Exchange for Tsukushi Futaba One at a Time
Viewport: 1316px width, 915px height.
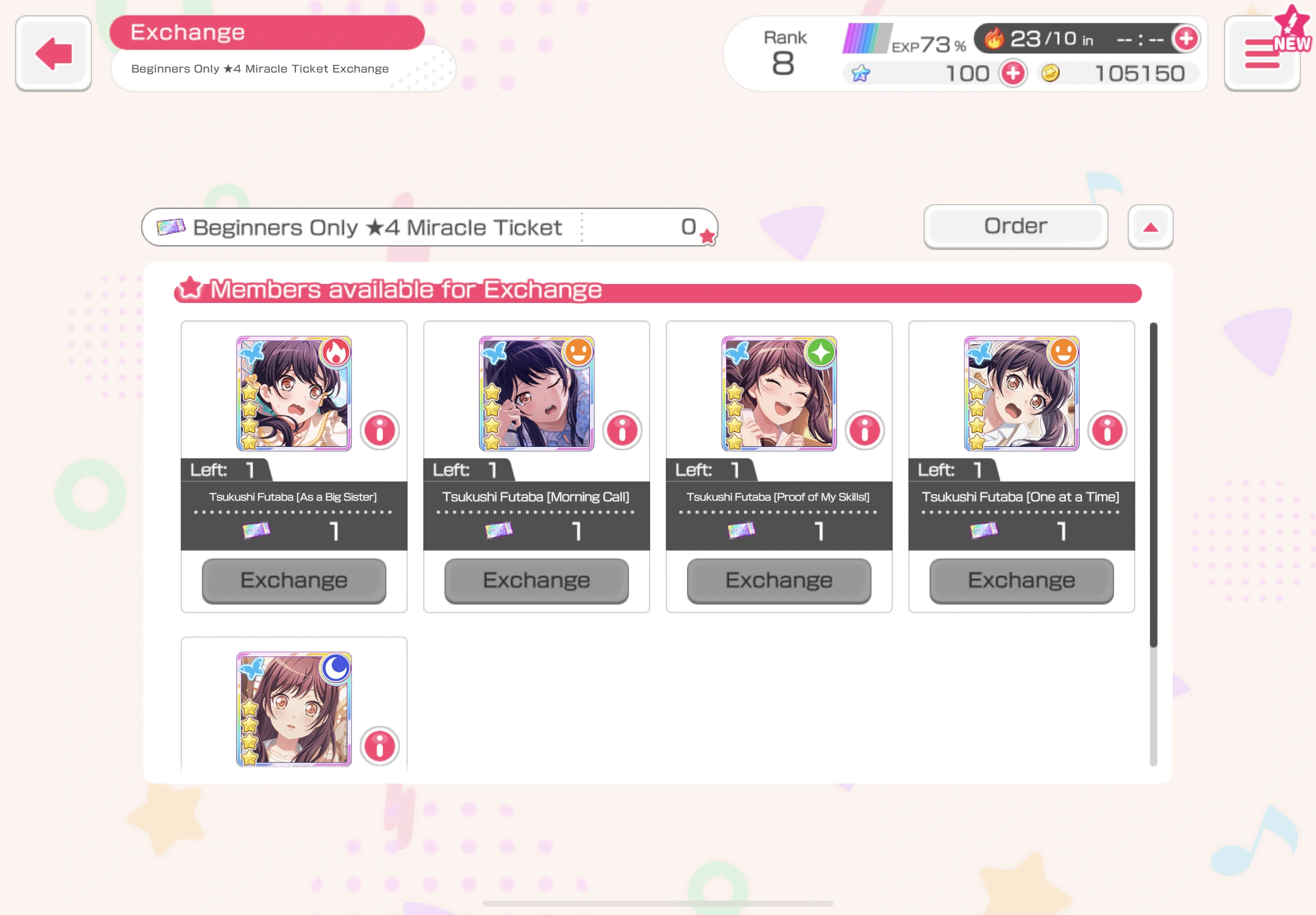coord(1022,581)
